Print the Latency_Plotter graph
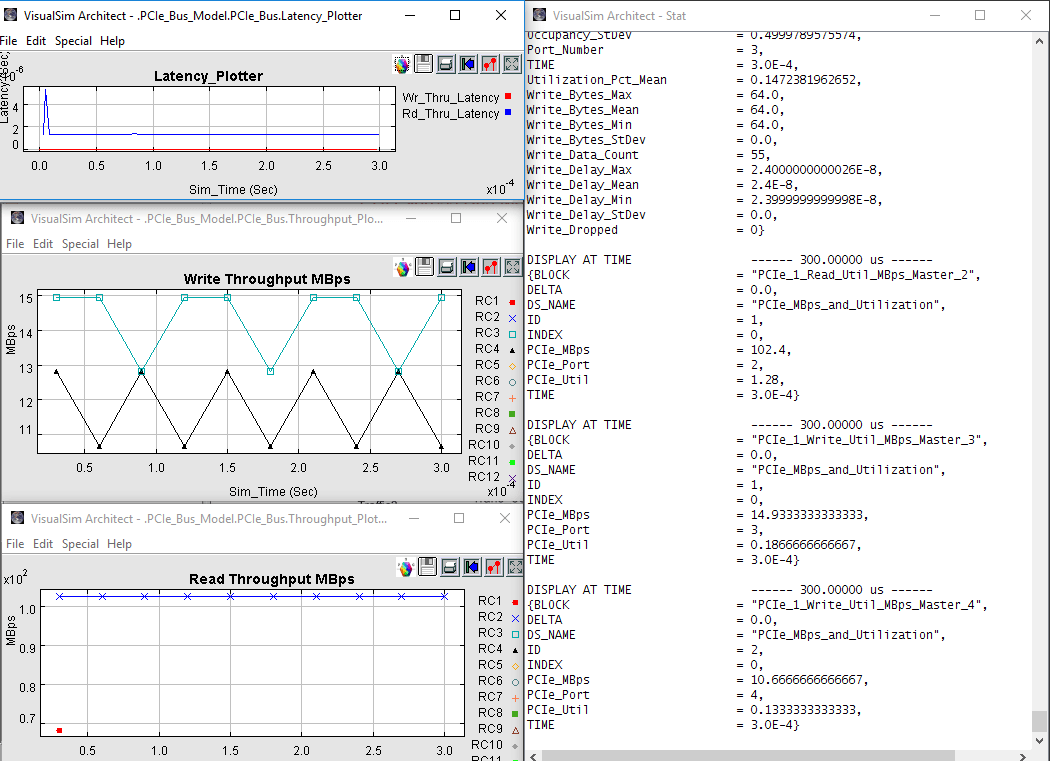The width and height of the screenshot is (1050, 761). [446, 64]
